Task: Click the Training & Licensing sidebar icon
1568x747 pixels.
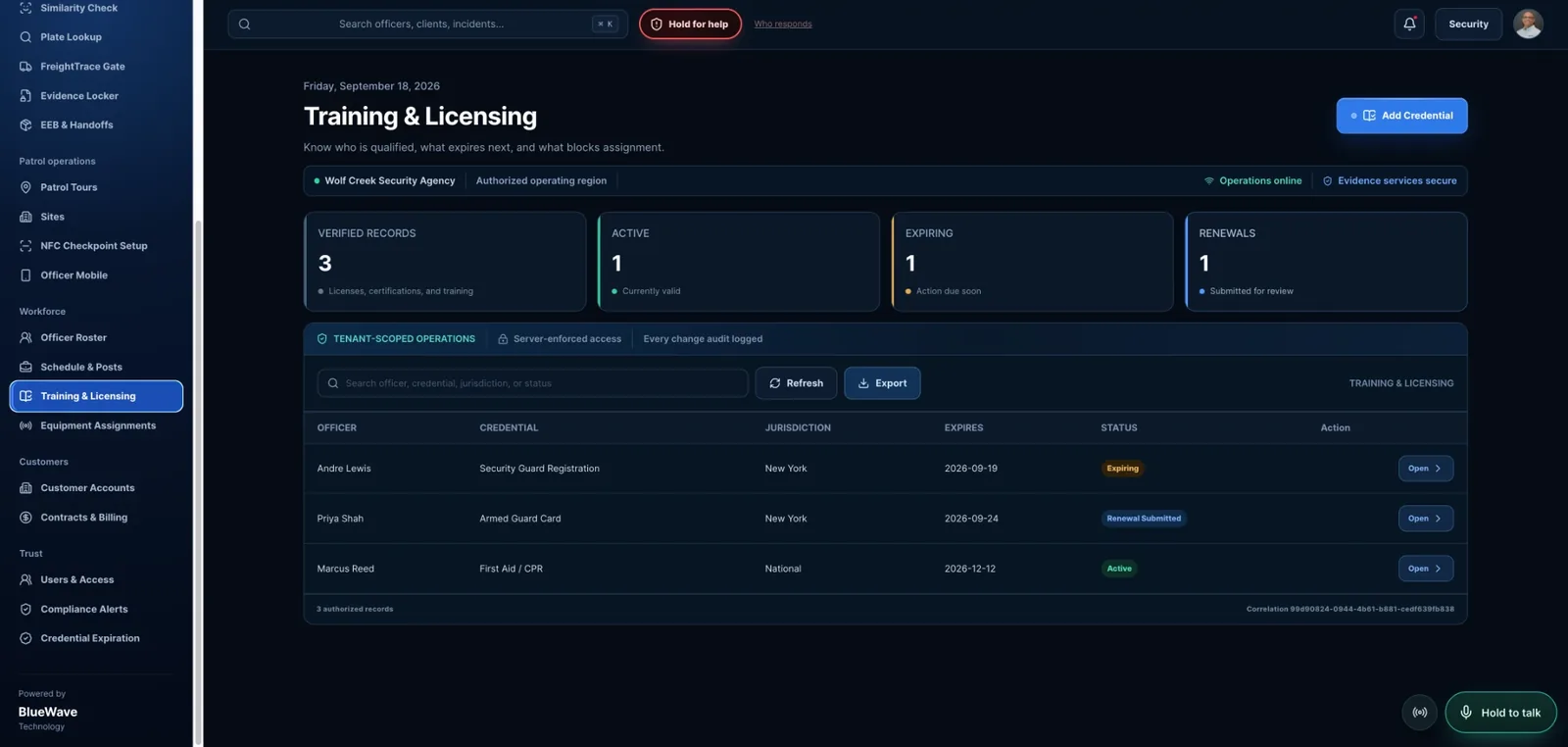Action: tap(25, 396)
